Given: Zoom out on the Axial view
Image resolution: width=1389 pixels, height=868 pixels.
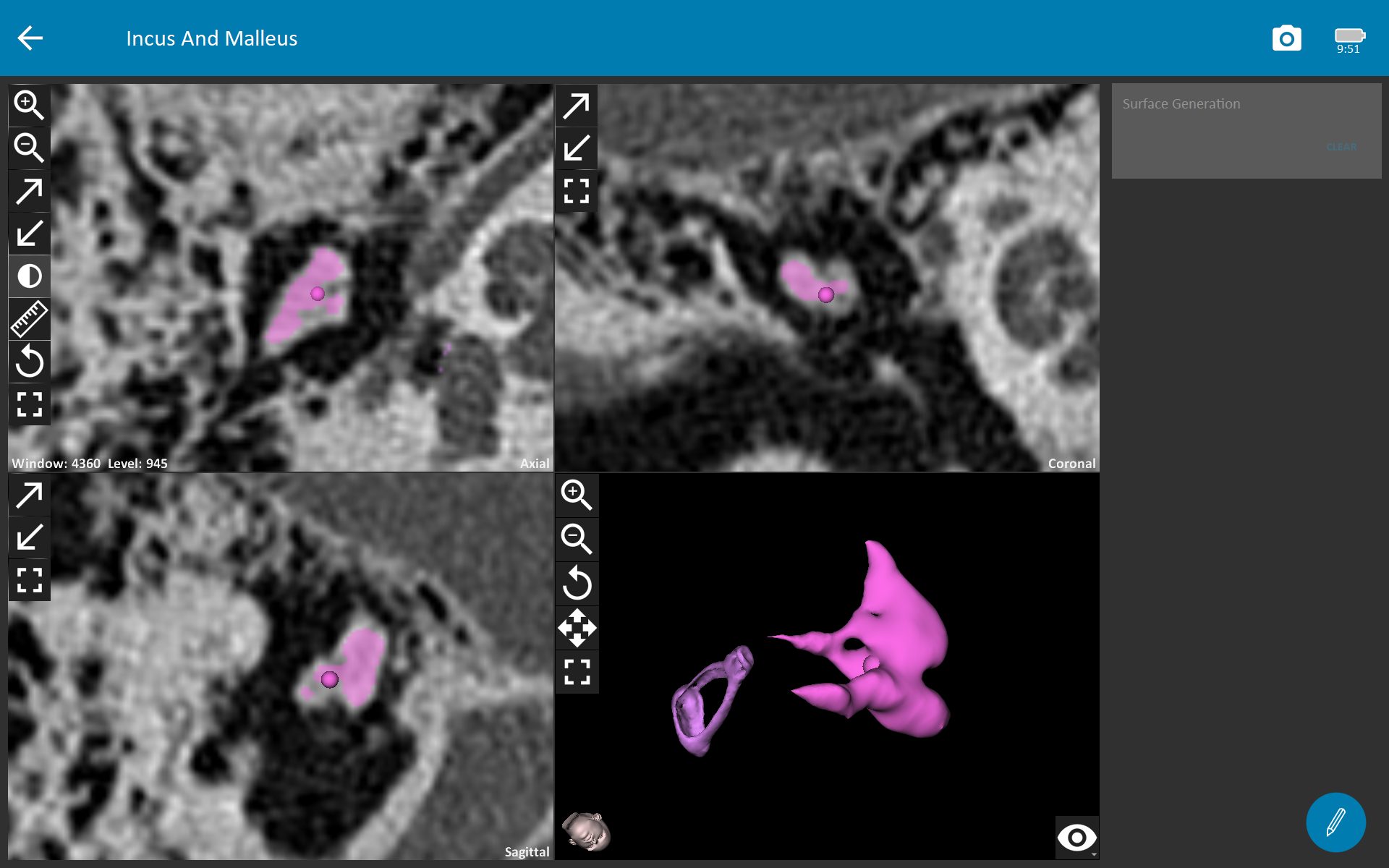Looking at the screenshot, I should pos(29,148).
